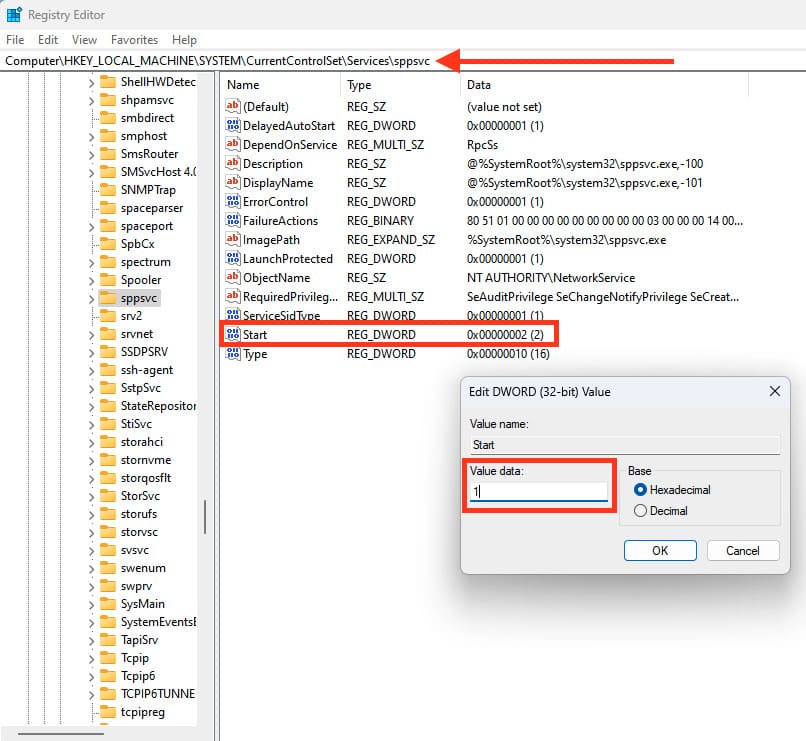Click the Start DWORD value icon

(233, 334)
